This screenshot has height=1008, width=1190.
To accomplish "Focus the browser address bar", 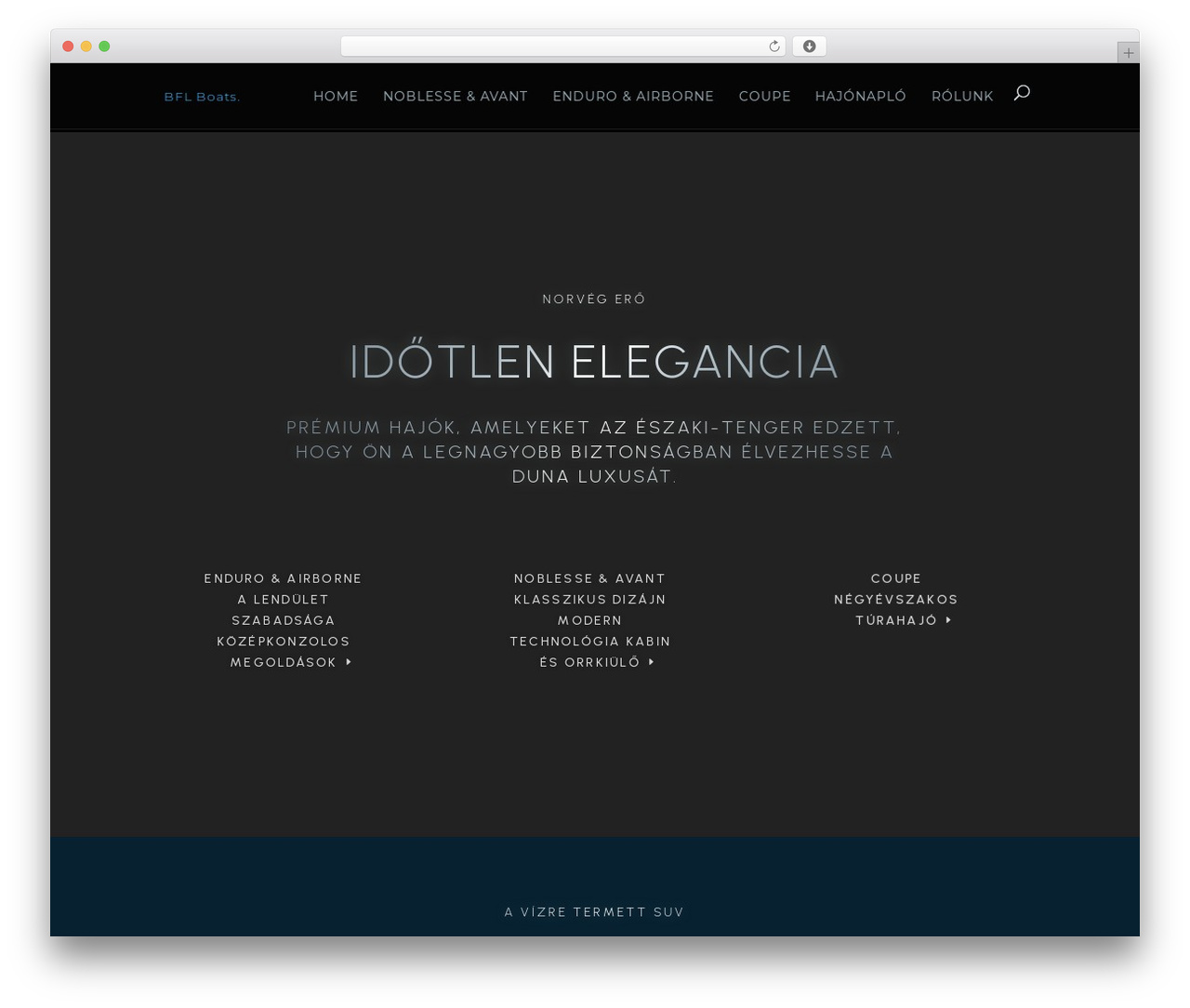I will click(x=562, y=46).
